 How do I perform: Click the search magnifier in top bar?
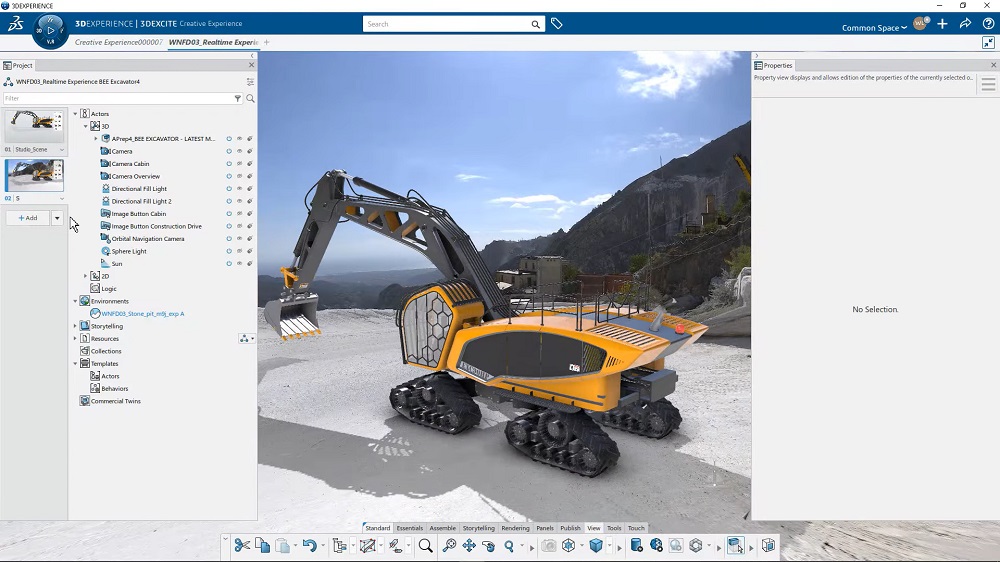tap(535, 24)
